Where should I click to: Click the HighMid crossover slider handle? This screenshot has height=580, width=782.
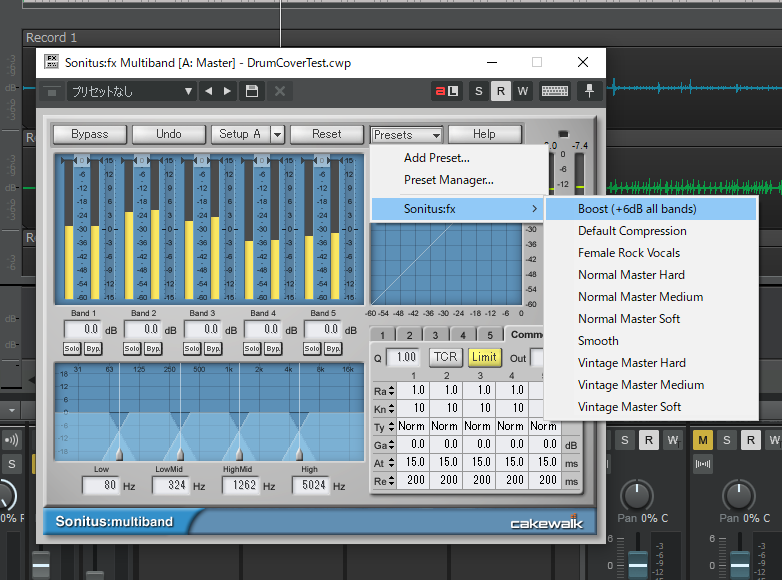coord(239,453)
